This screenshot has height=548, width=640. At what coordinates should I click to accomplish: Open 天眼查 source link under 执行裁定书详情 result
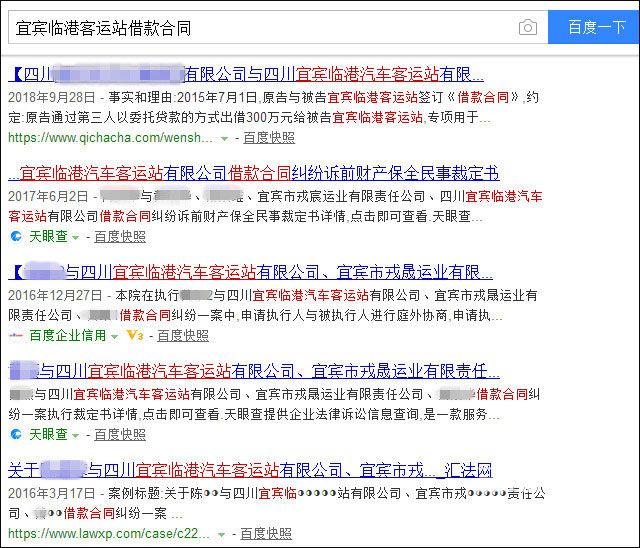click(x=48, y=434)
